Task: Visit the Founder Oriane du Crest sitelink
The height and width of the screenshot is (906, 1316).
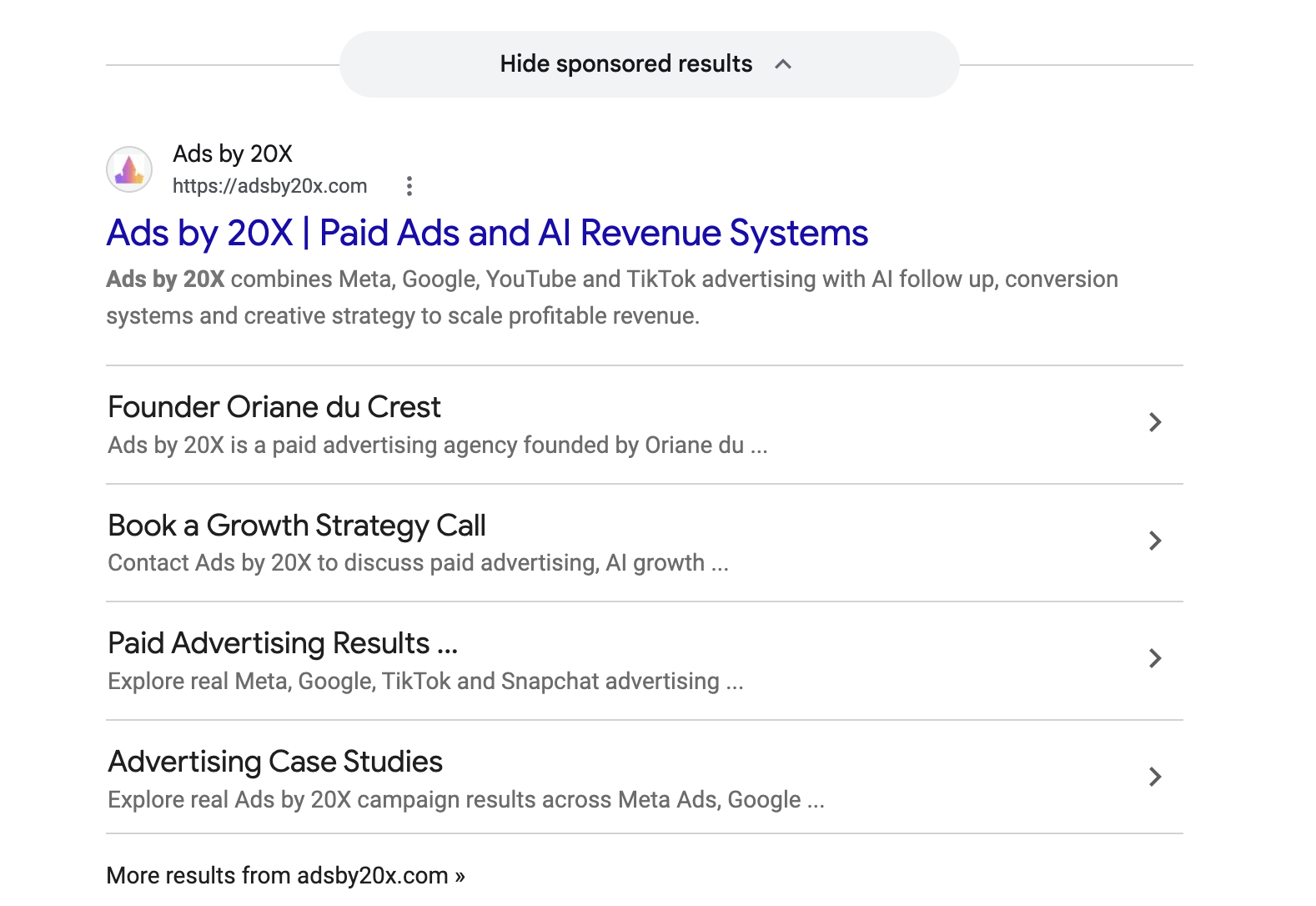Action: coord(274,407)
